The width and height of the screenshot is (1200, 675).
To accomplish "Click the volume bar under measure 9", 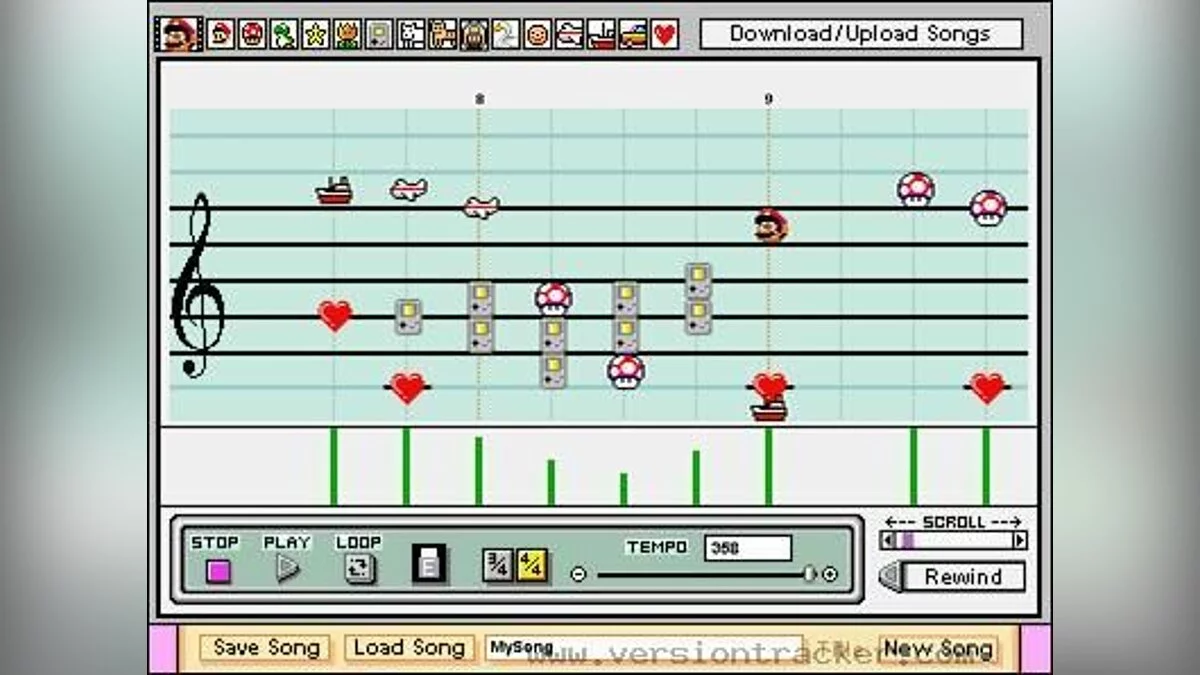I will [768, 467].
